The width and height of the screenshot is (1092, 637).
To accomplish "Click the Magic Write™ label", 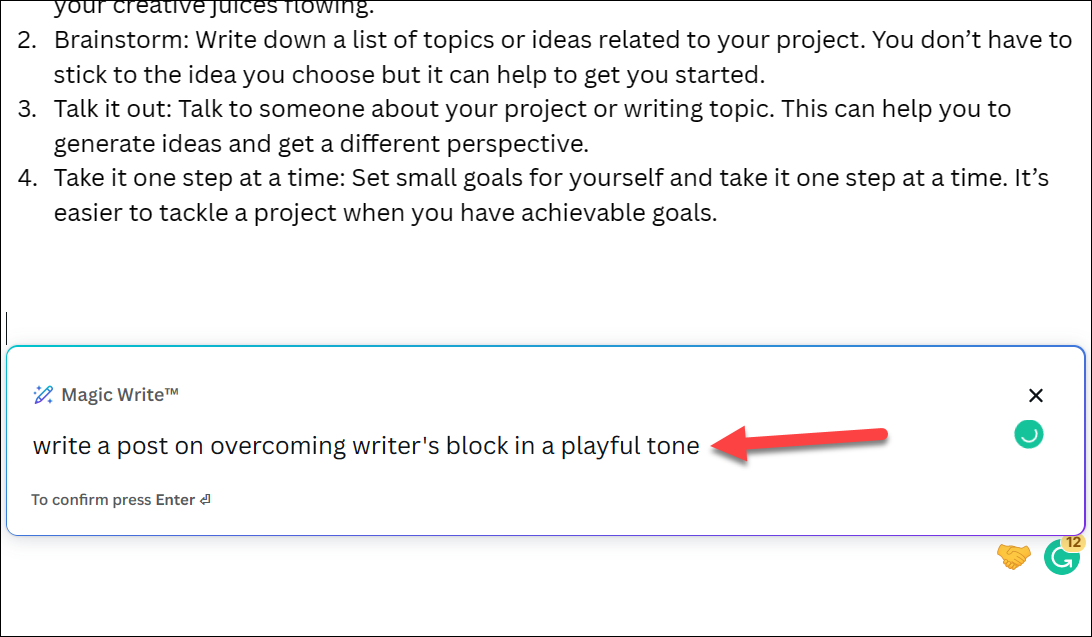I will [120, 395].
